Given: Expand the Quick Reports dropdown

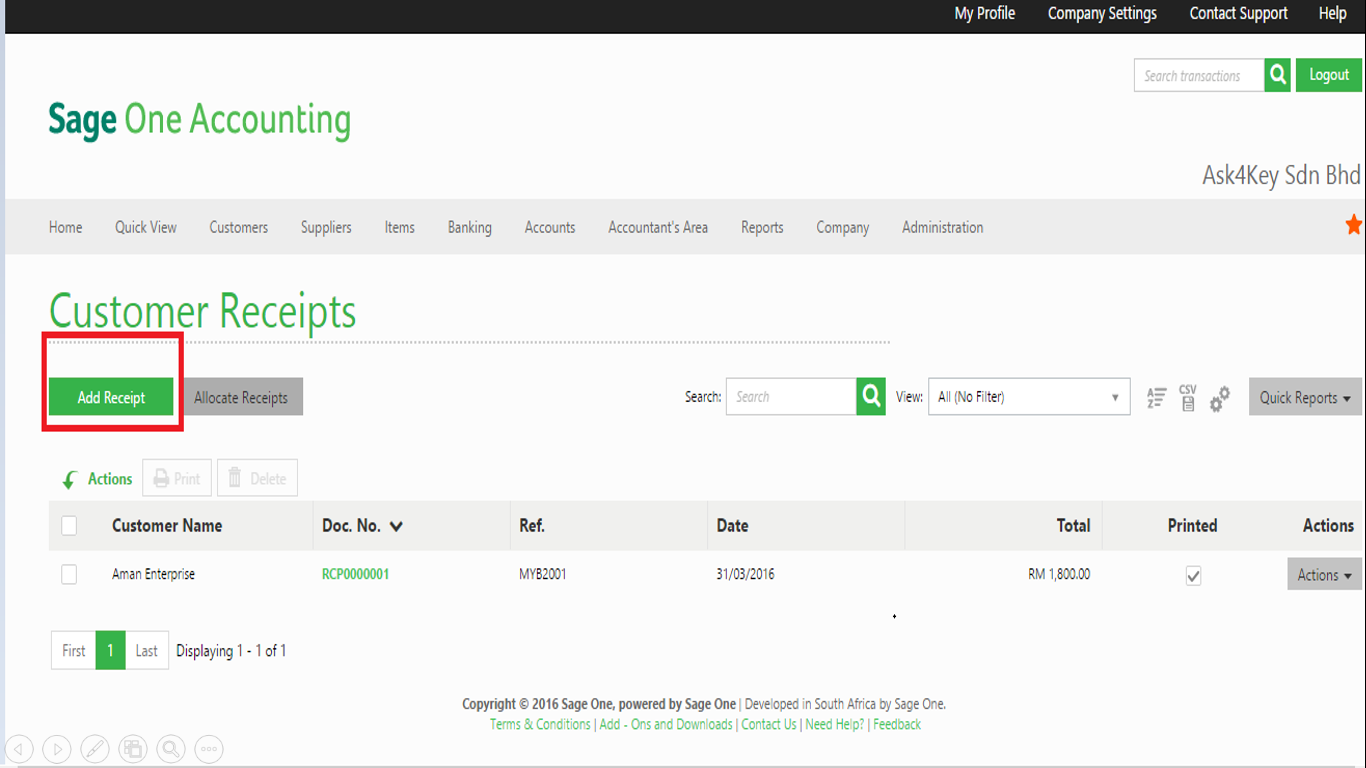Looking at the screenshot, I should [1305, 397].
